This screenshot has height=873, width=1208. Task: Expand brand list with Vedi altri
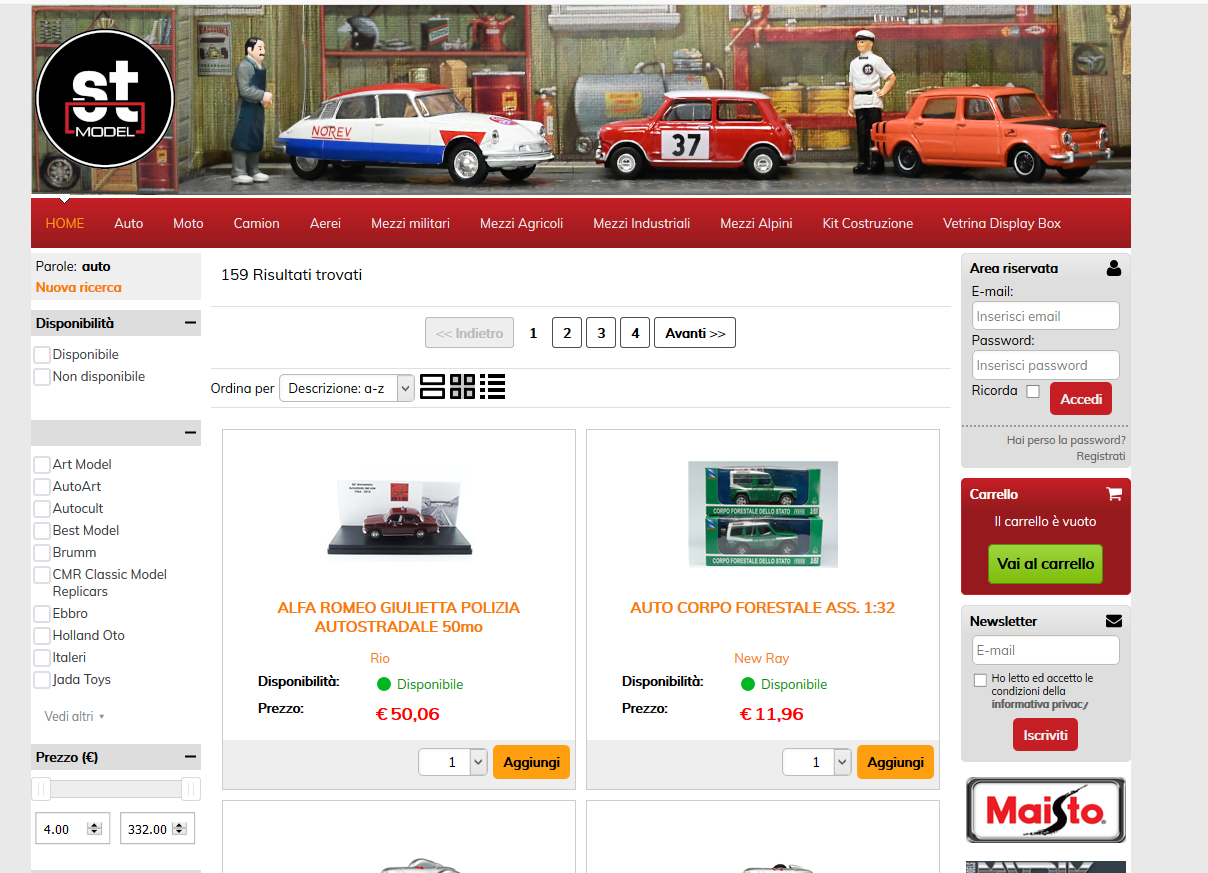click(x=74, y=716)
